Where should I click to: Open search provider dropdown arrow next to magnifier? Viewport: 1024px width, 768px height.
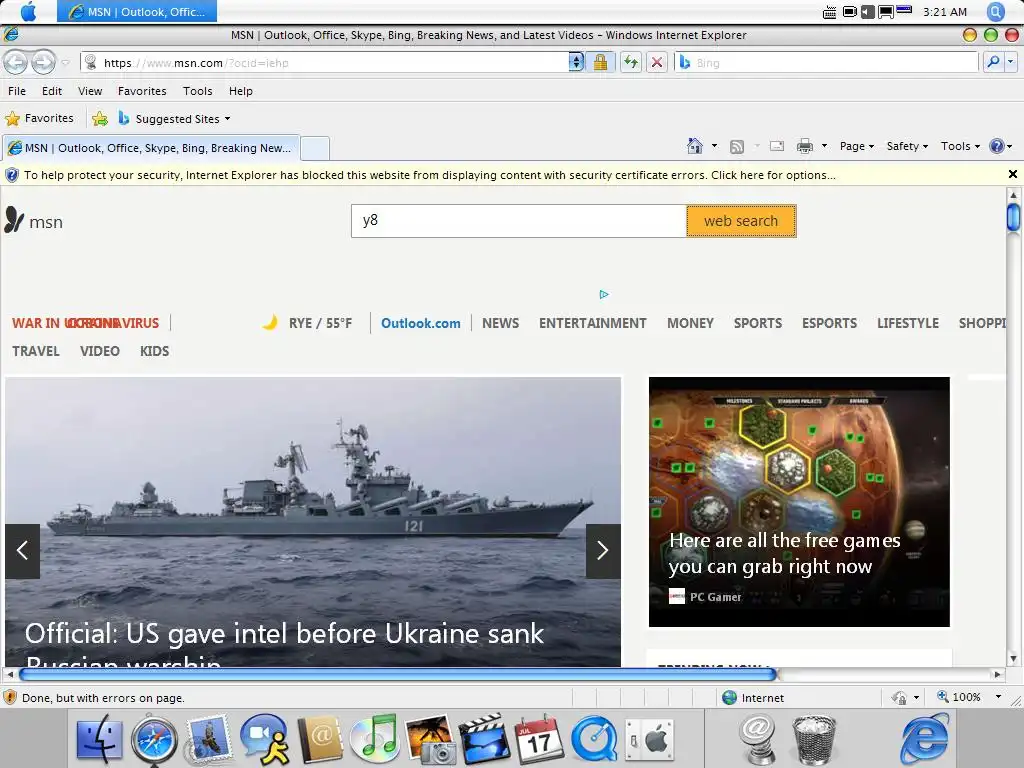1010,63
